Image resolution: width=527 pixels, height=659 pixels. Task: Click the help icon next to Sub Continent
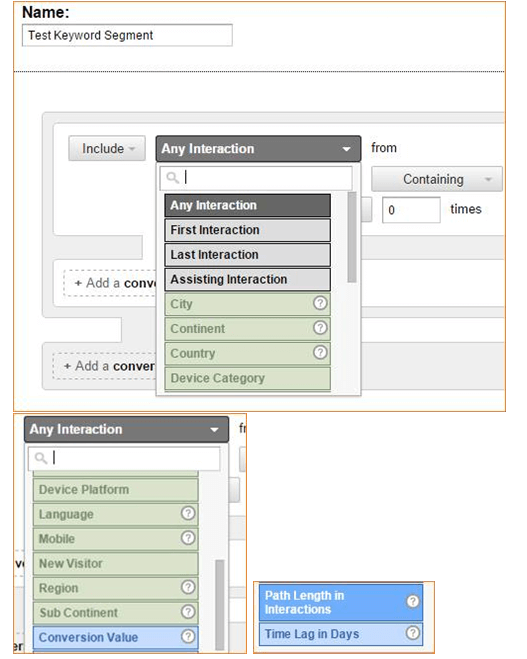click(x=188, y=612)
